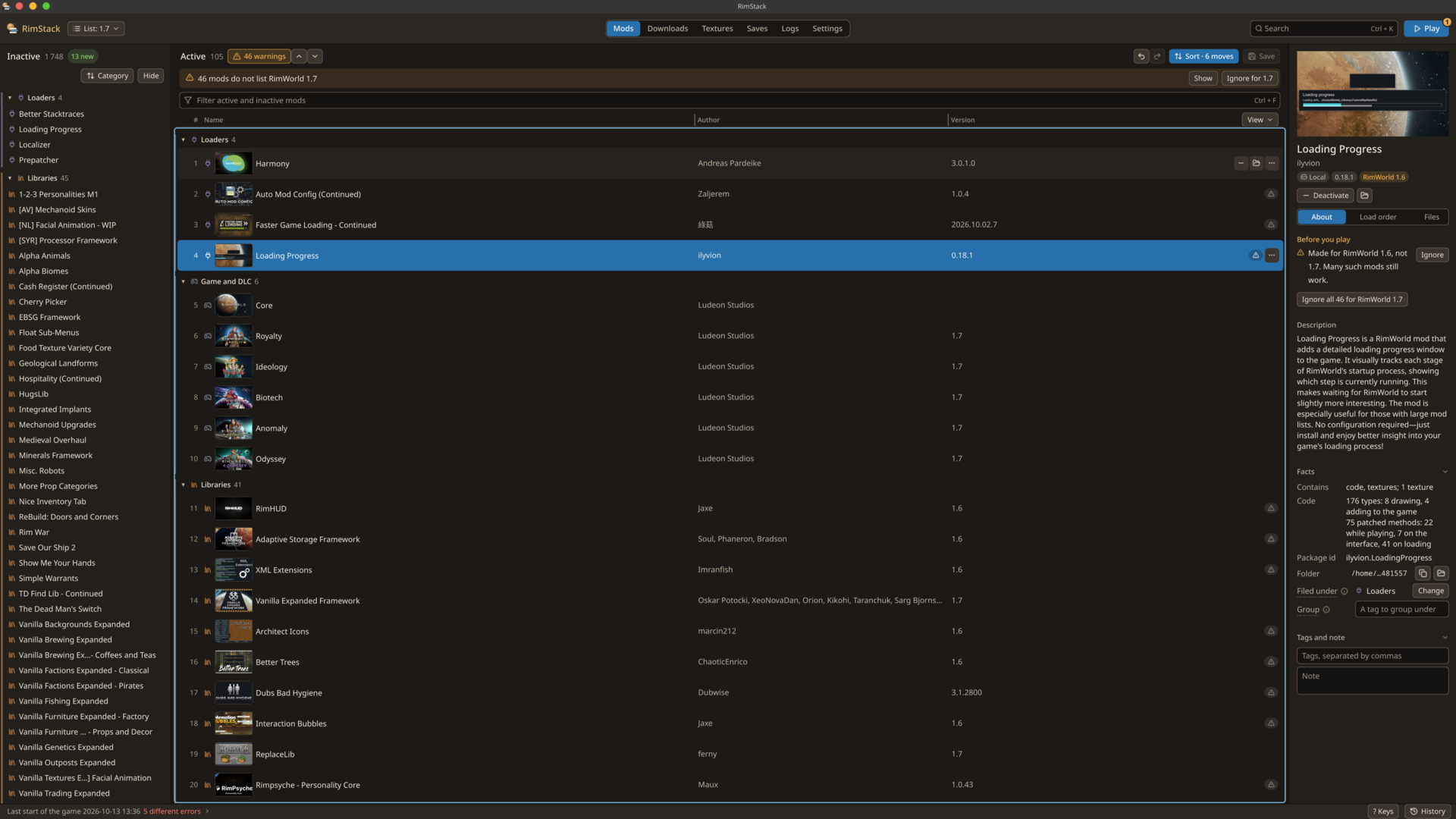Remove Harmony with its minus icon
1456x819 pixels.
tap(1241, 163)
